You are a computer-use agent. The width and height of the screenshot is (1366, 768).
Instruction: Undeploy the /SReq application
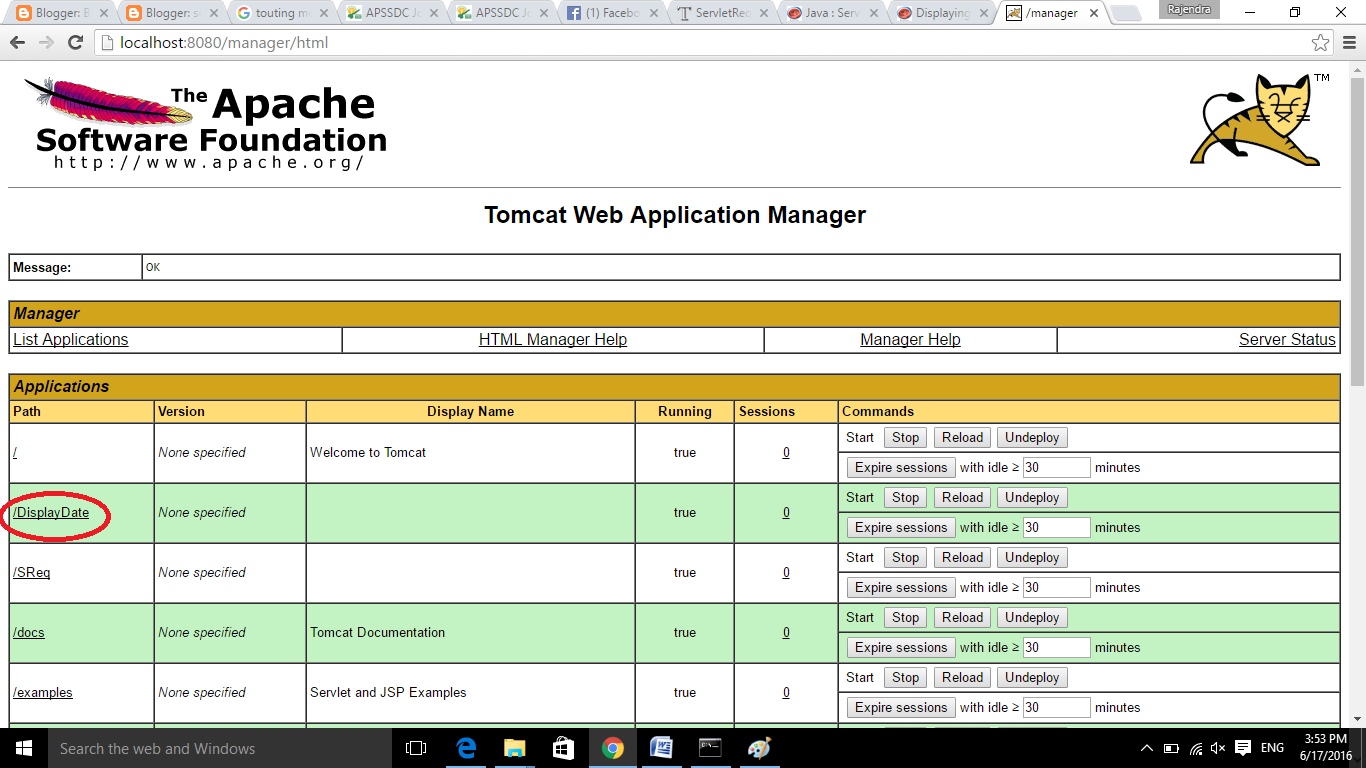[1032, 558]
